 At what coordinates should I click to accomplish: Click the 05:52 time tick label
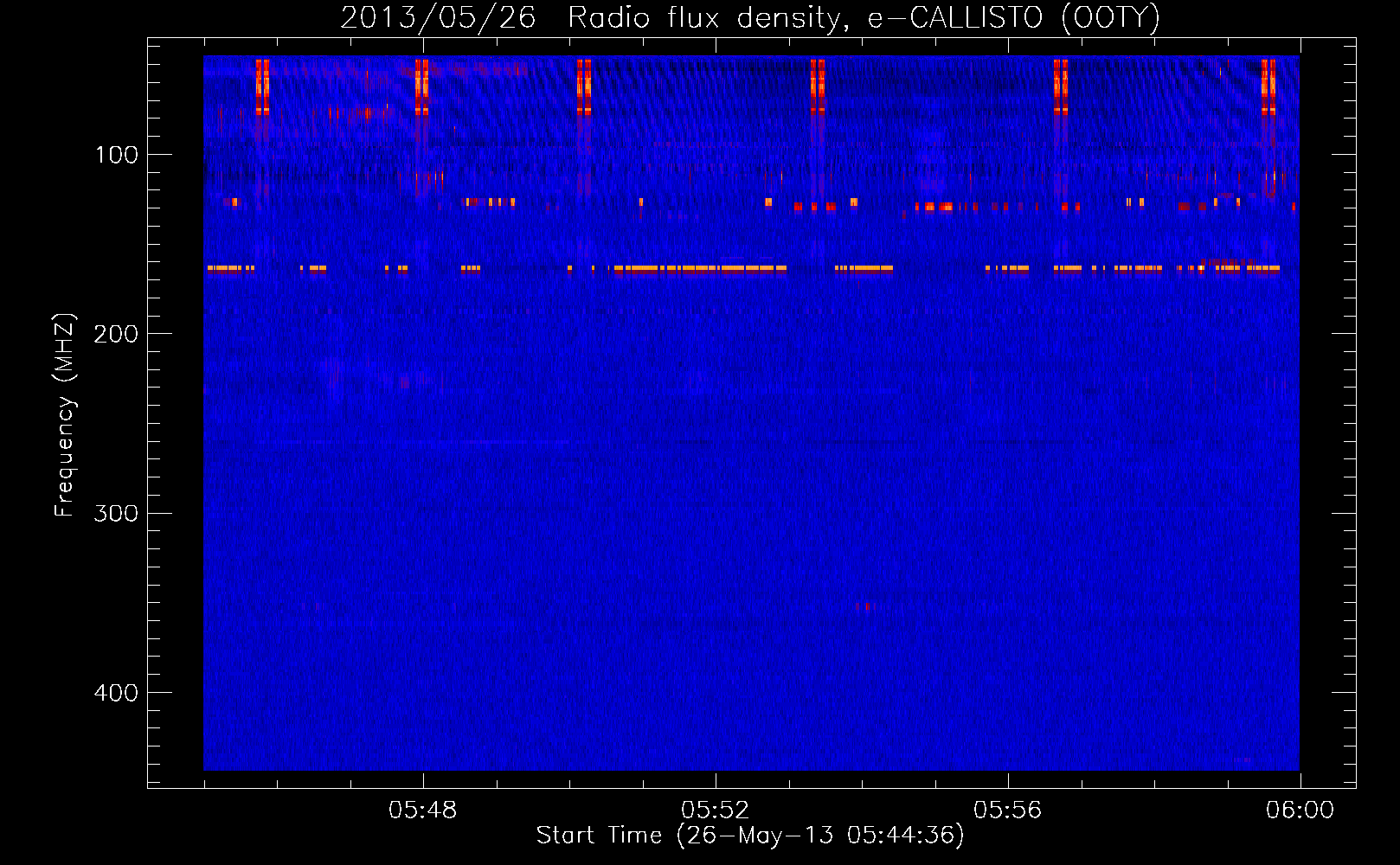[x=715, y=811]
